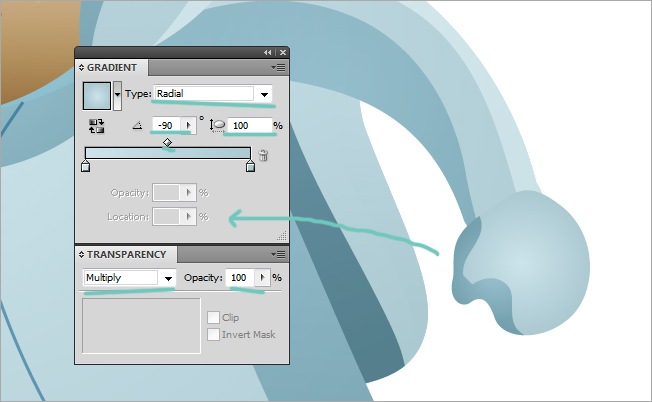Select the rounded knob shape on canvas
Image resolution: width=652 pixels, height=402 pixels.
(521, 263)
